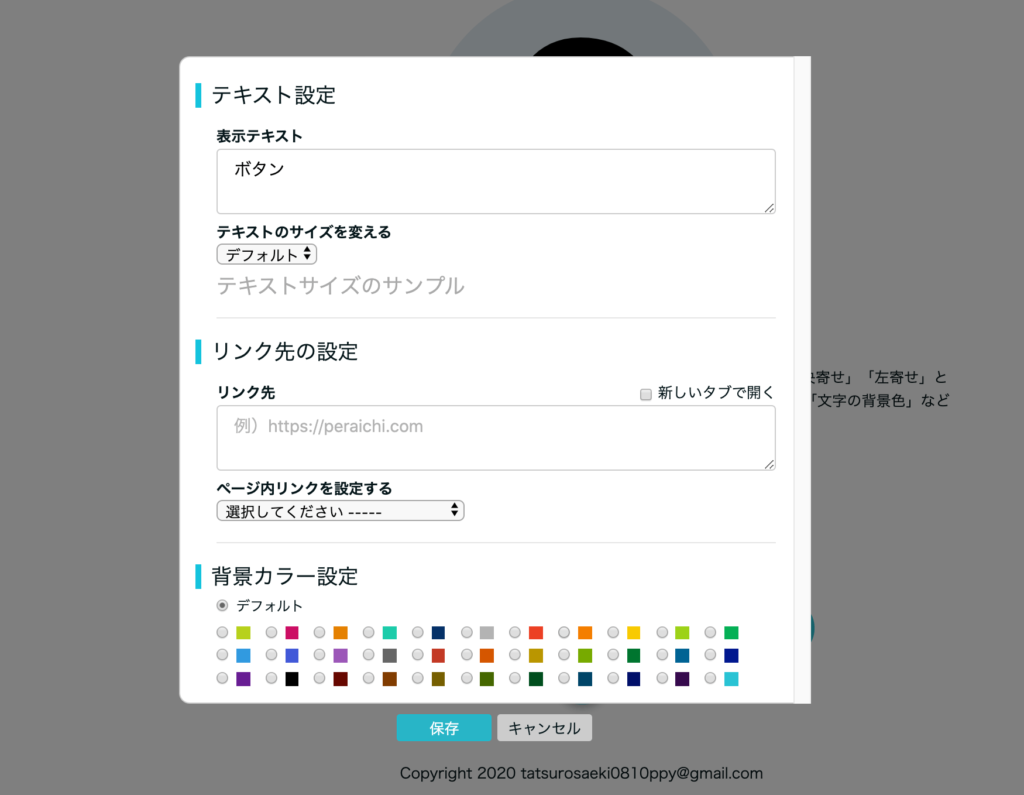Image resolution: width=1024 pixels, height=795 pixels.
Task: Select the radio button beside the lime swatch
Action: point(222,632)
